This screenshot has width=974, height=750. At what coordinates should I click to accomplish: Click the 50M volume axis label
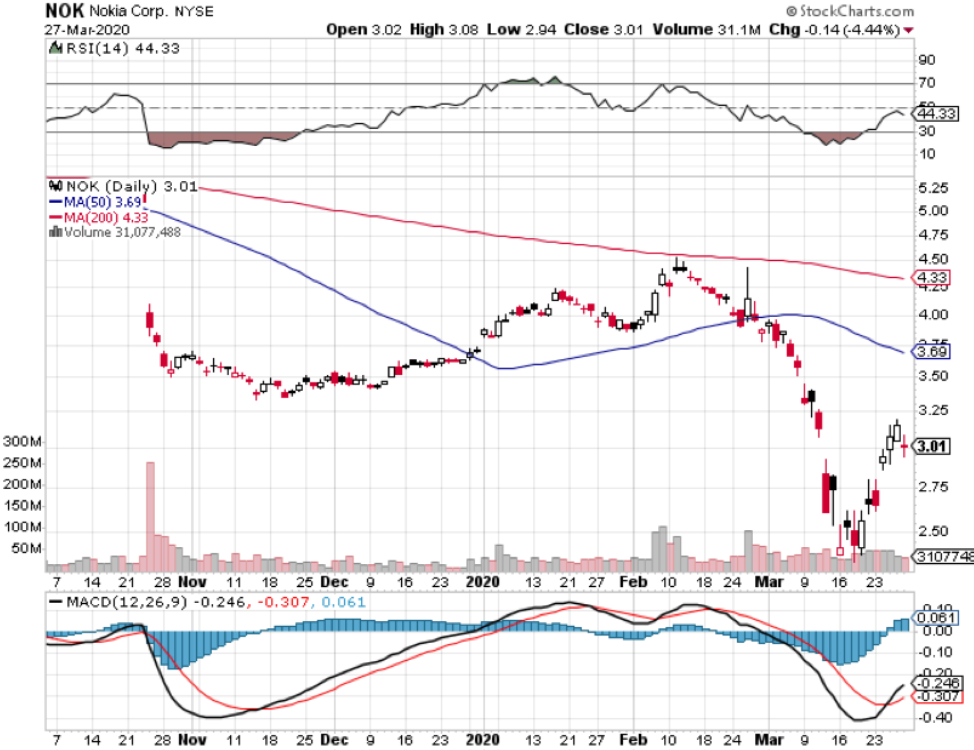26,549
